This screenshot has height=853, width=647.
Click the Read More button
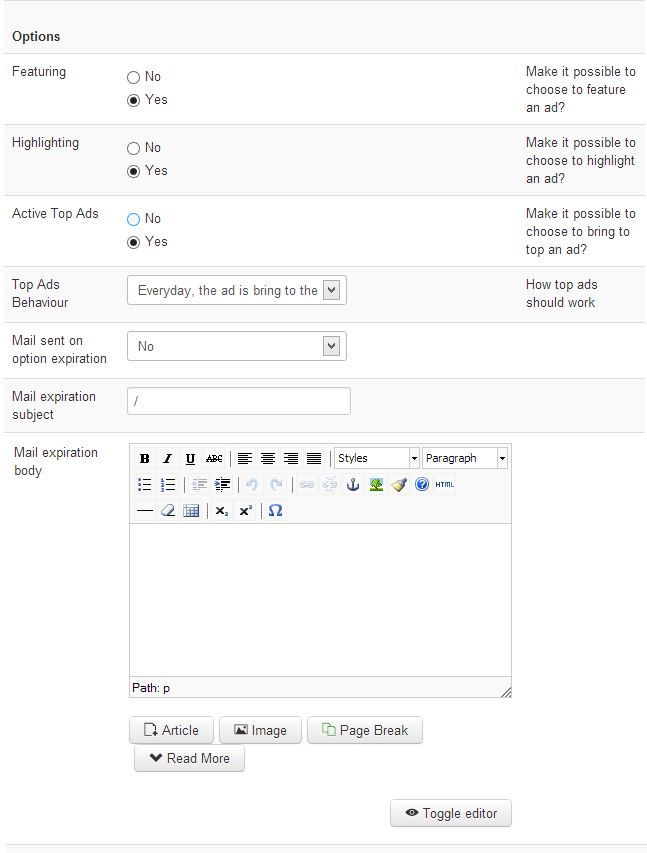(189, 758)
